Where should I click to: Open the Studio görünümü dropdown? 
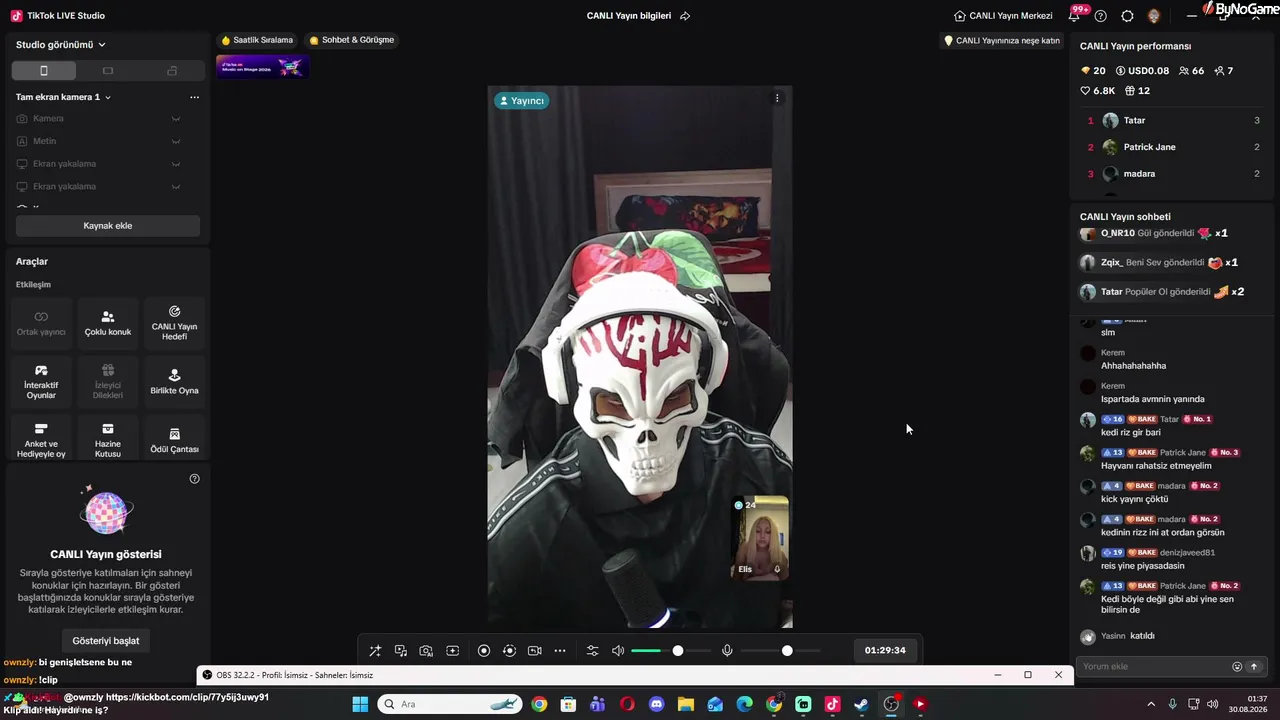(x=61, y=45)
